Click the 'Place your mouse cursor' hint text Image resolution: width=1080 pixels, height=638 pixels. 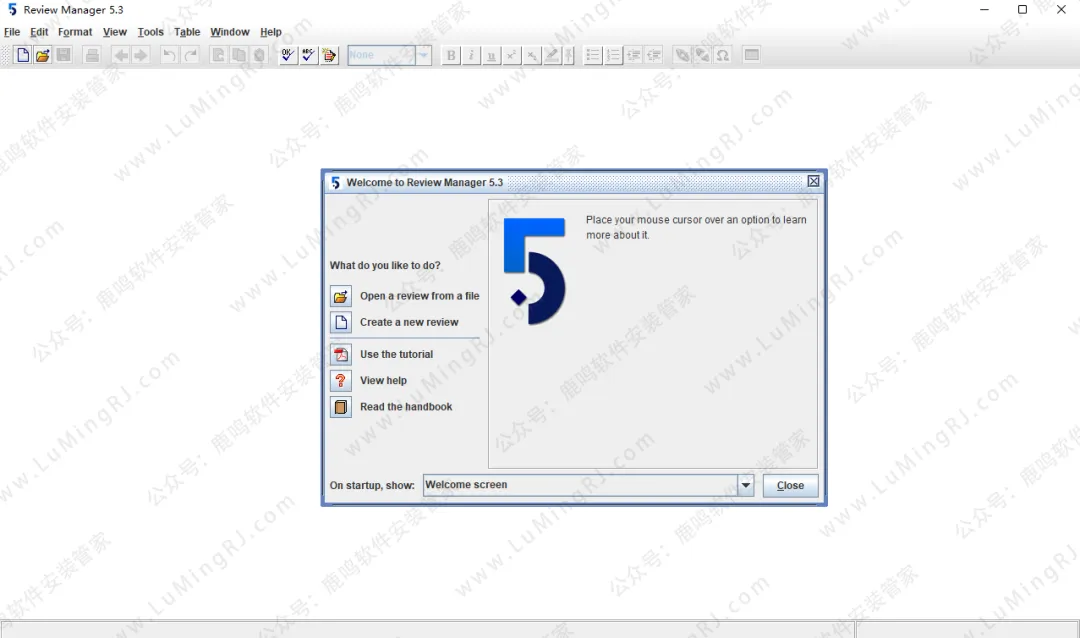[x=696, y=227]
